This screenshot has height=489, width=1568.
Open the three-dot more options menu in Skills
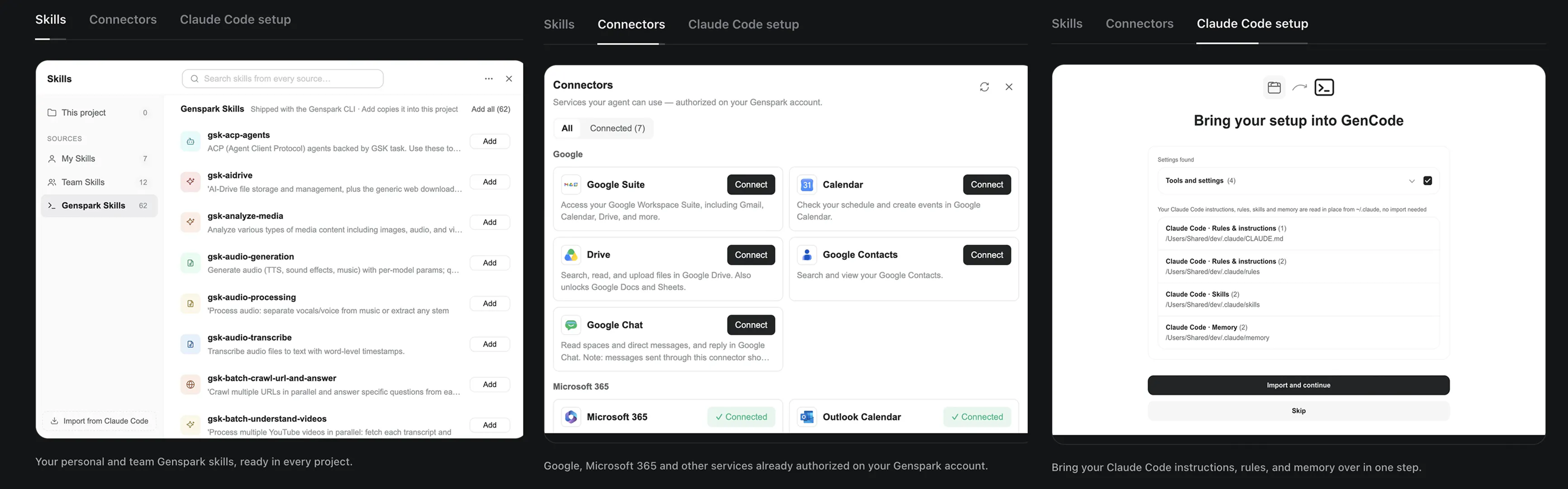(489, 78)
